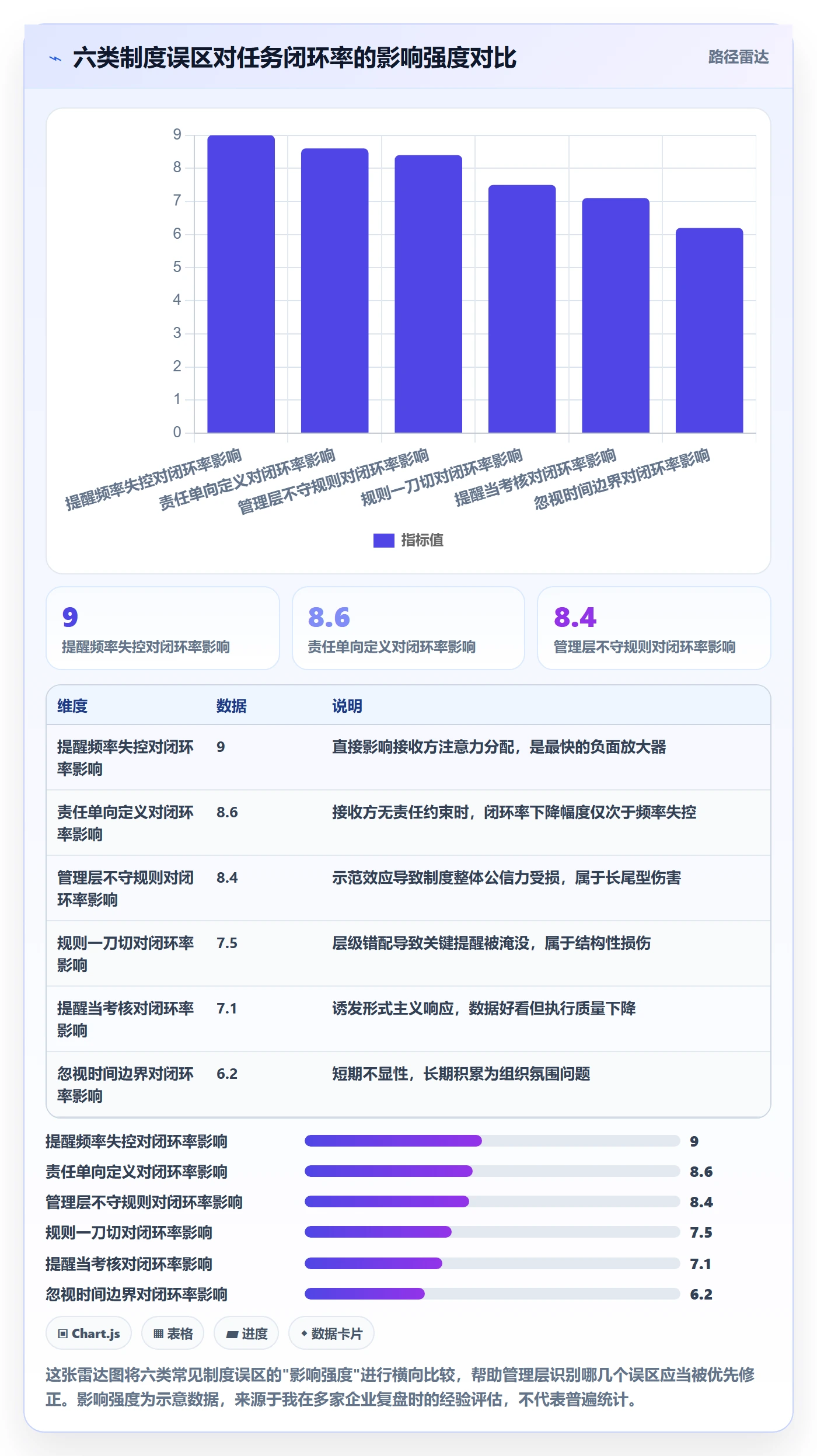Select the 表格 tag chip

click(173, 1333)
